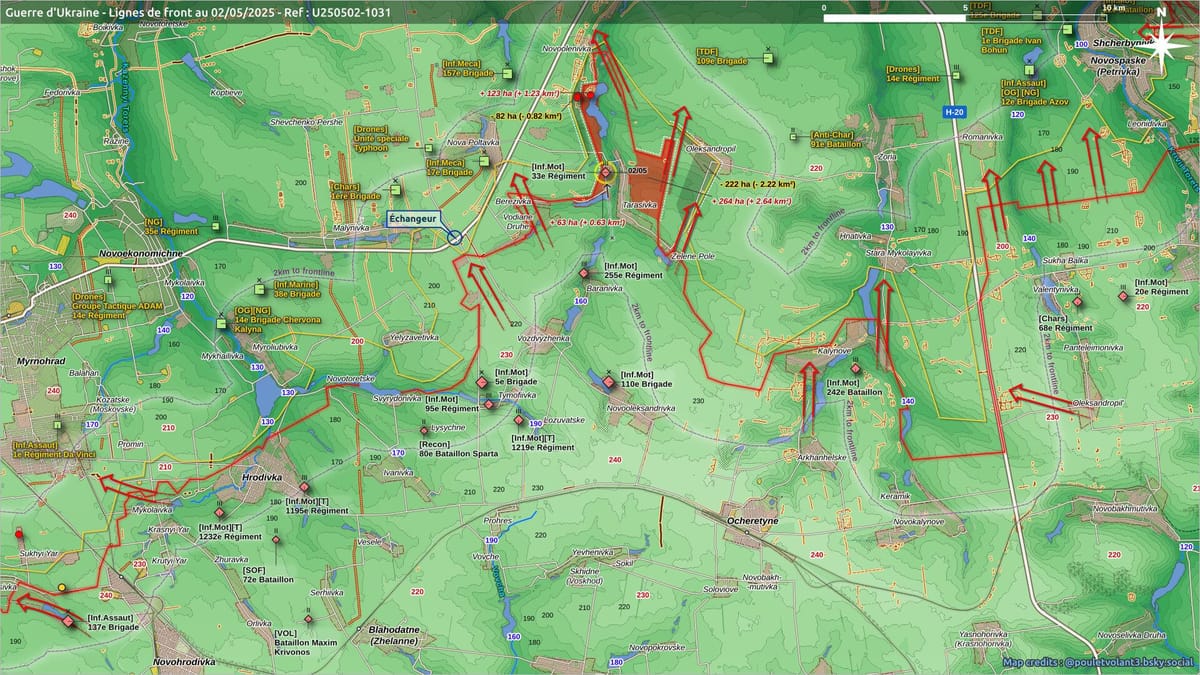The height and width of the screenshot is (675, 1200).
Task: Click the 02/05 date marker label
Action: 638,171
